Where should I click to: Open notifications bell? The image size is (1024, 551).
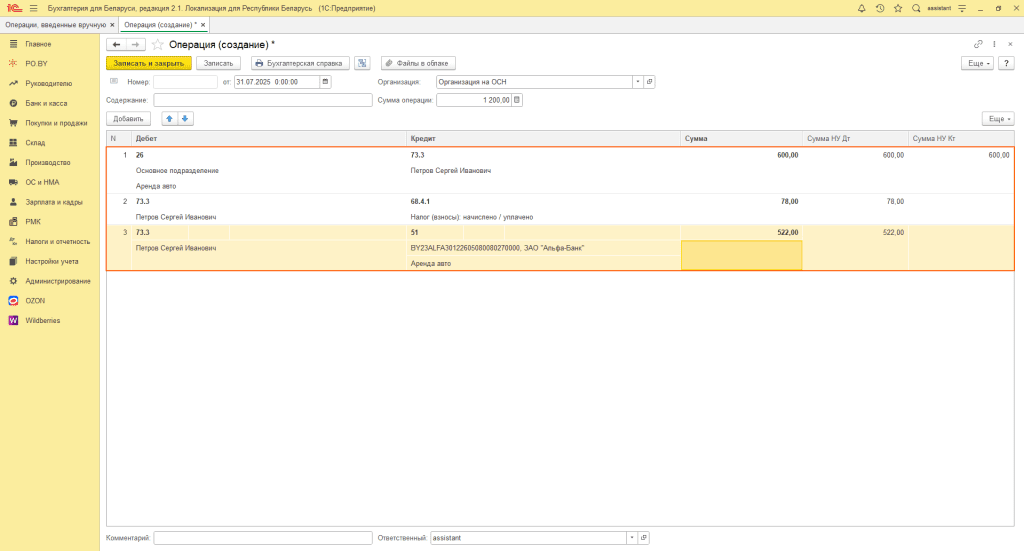(861, 8)
